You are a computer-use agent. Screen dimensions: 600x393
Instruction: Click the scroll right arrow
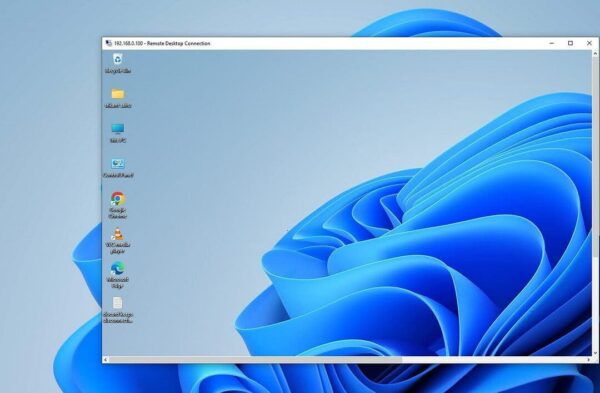pos(589,360)
